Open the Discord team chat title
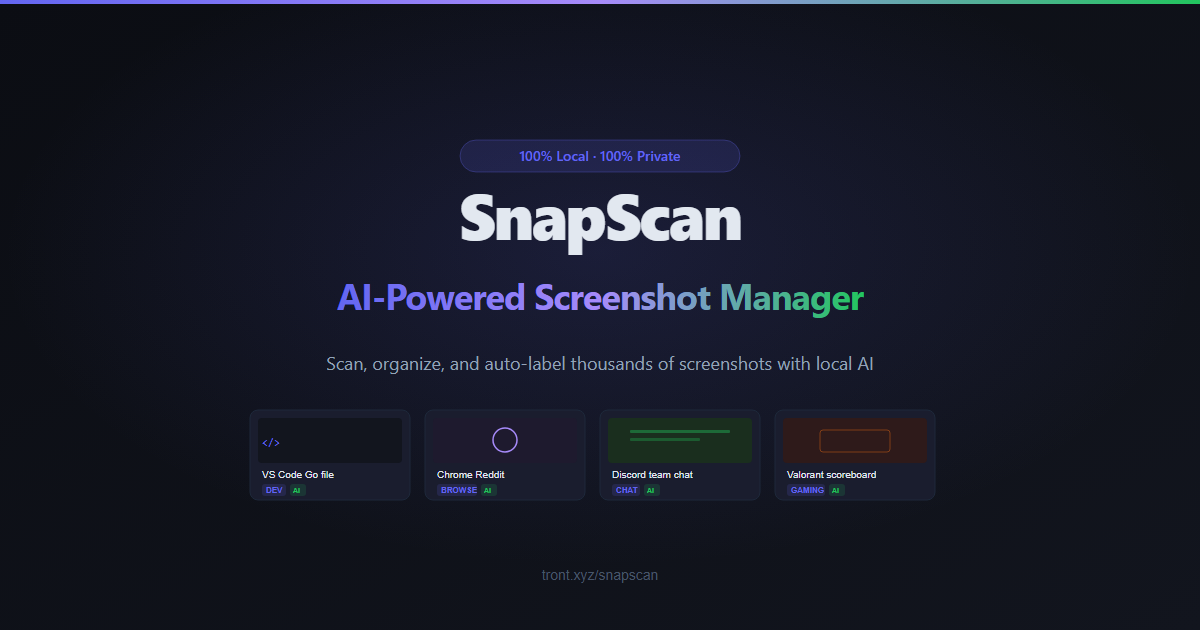Viewport: 1200px width, 630px height. (x=652, y=474)
